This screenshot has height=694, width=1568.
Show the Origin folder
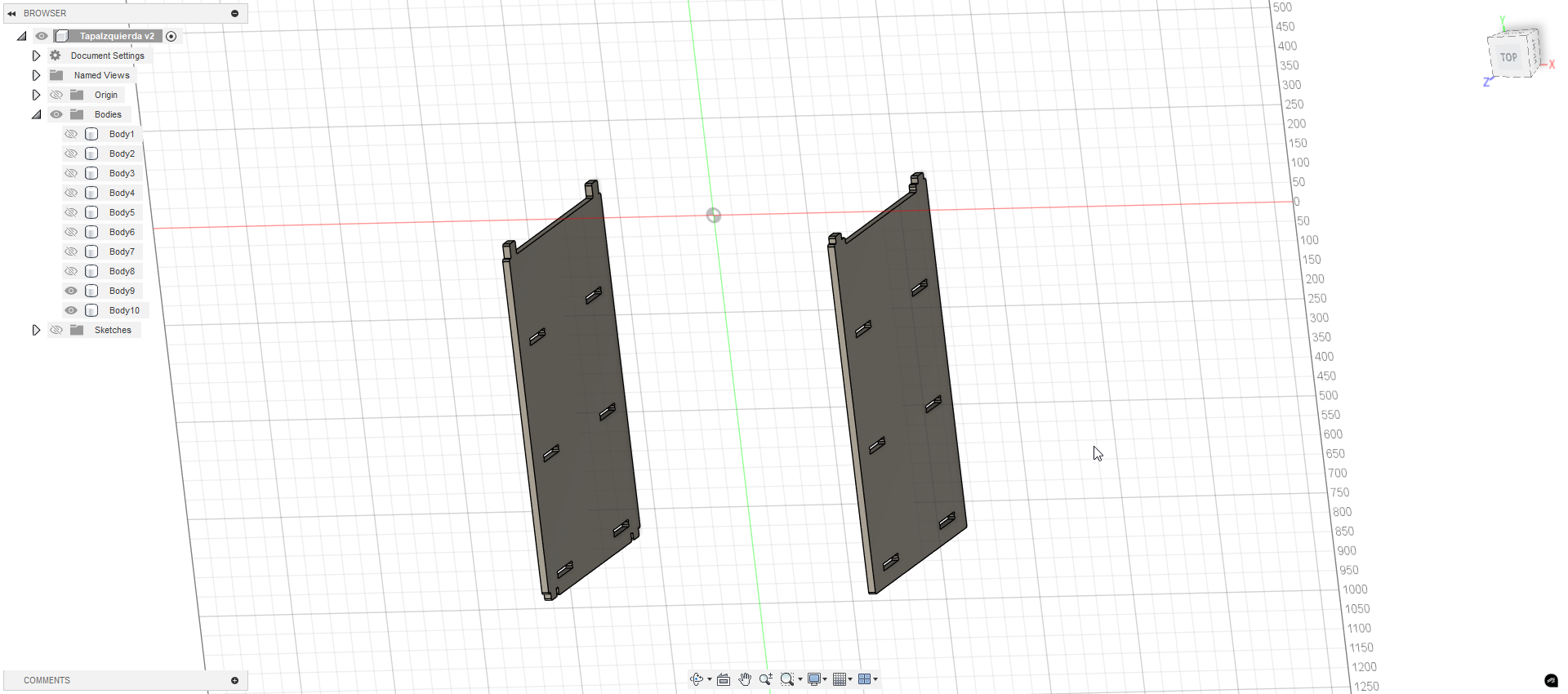(56, 95)
